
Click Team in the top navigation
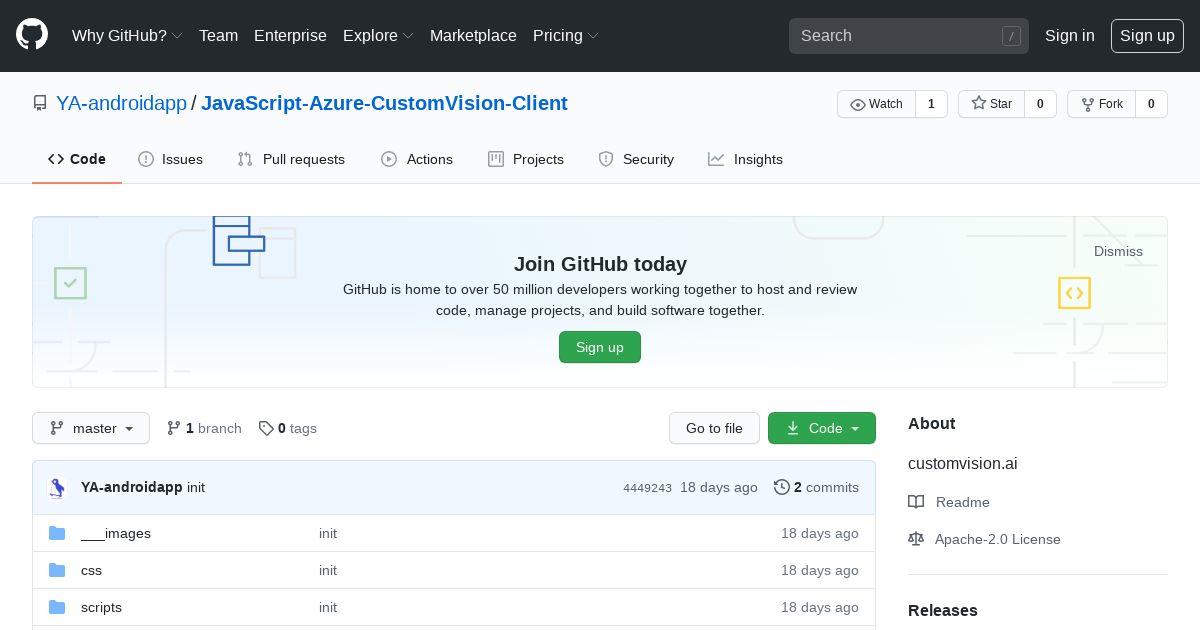pos(218,35)
